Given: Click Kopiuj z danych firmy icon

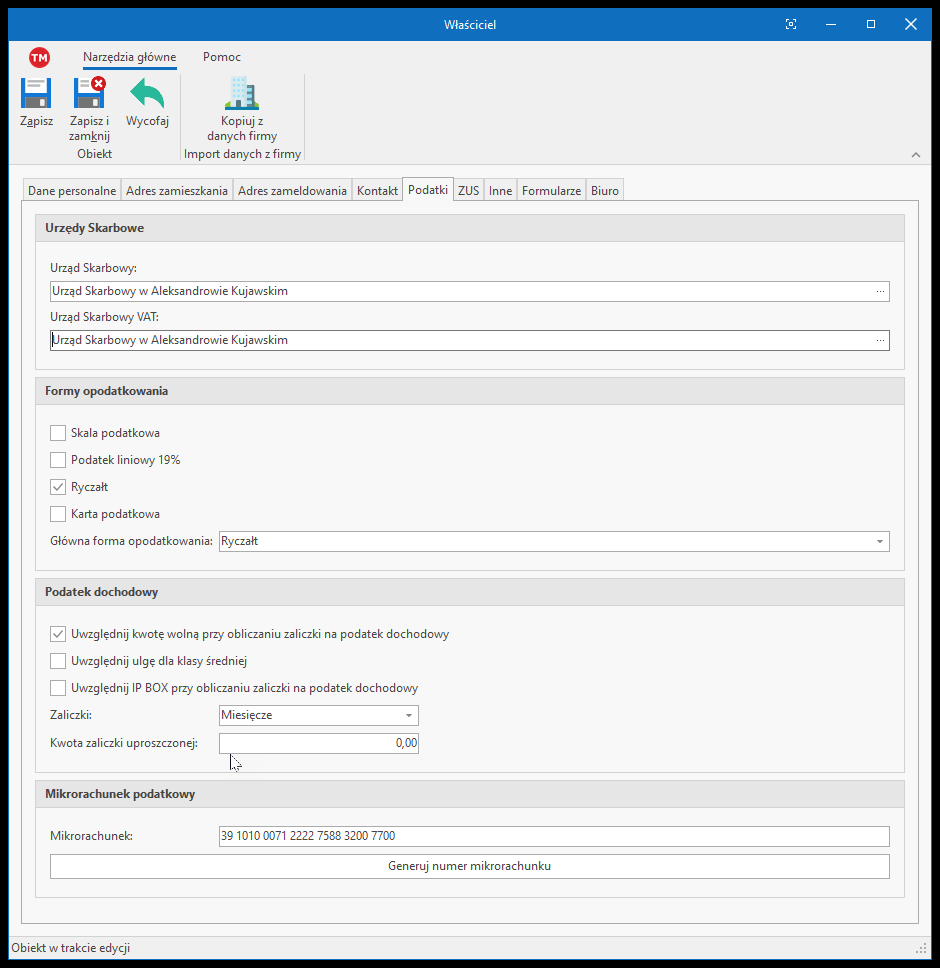Looking at the screenshot, I should tap(242, 94).
